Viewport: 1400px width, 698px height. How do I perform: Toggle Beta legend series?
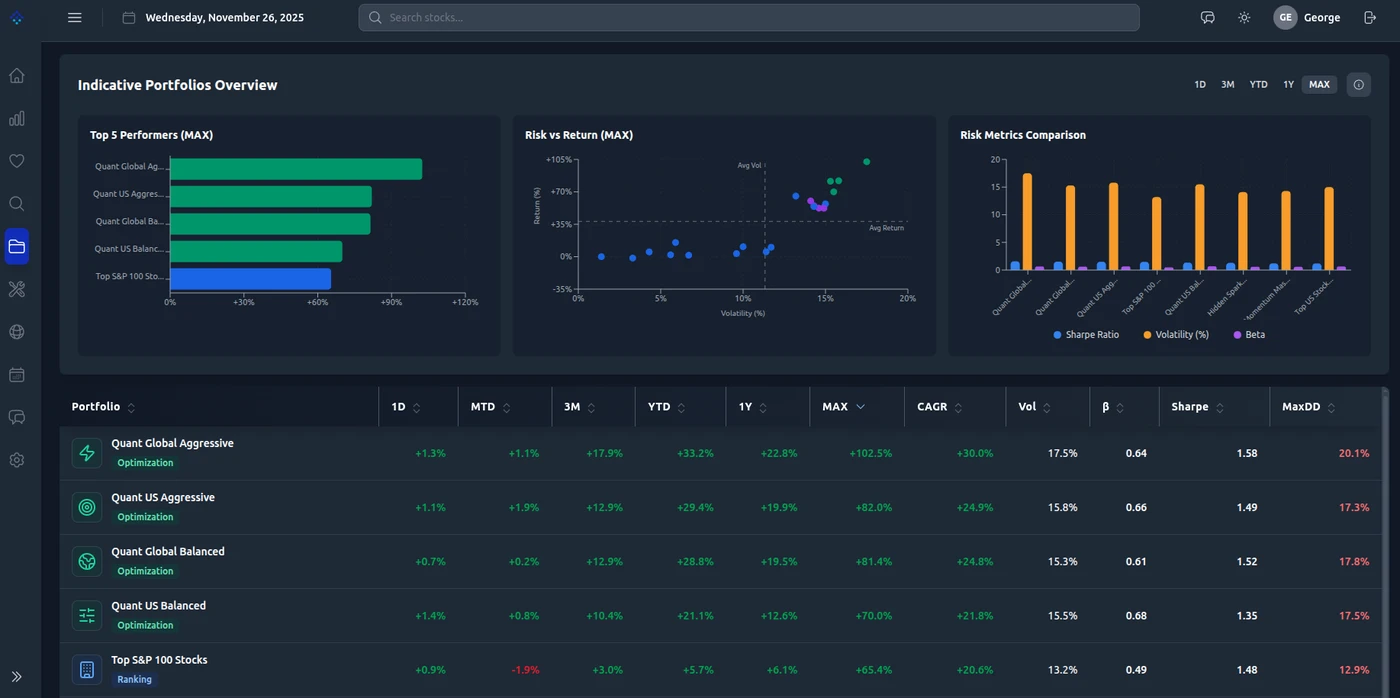[1249, 335]
